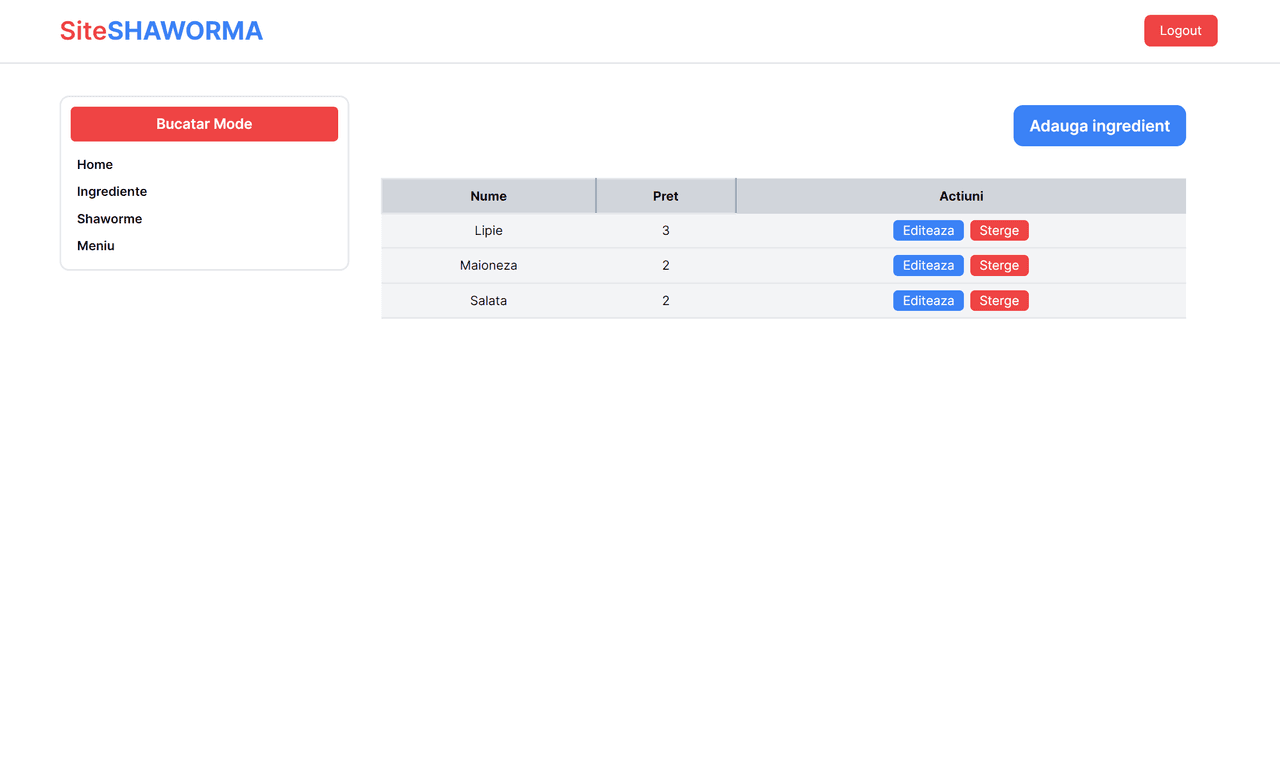
Task: Click the Adauga ingredient button
Action: [1099, 126]
